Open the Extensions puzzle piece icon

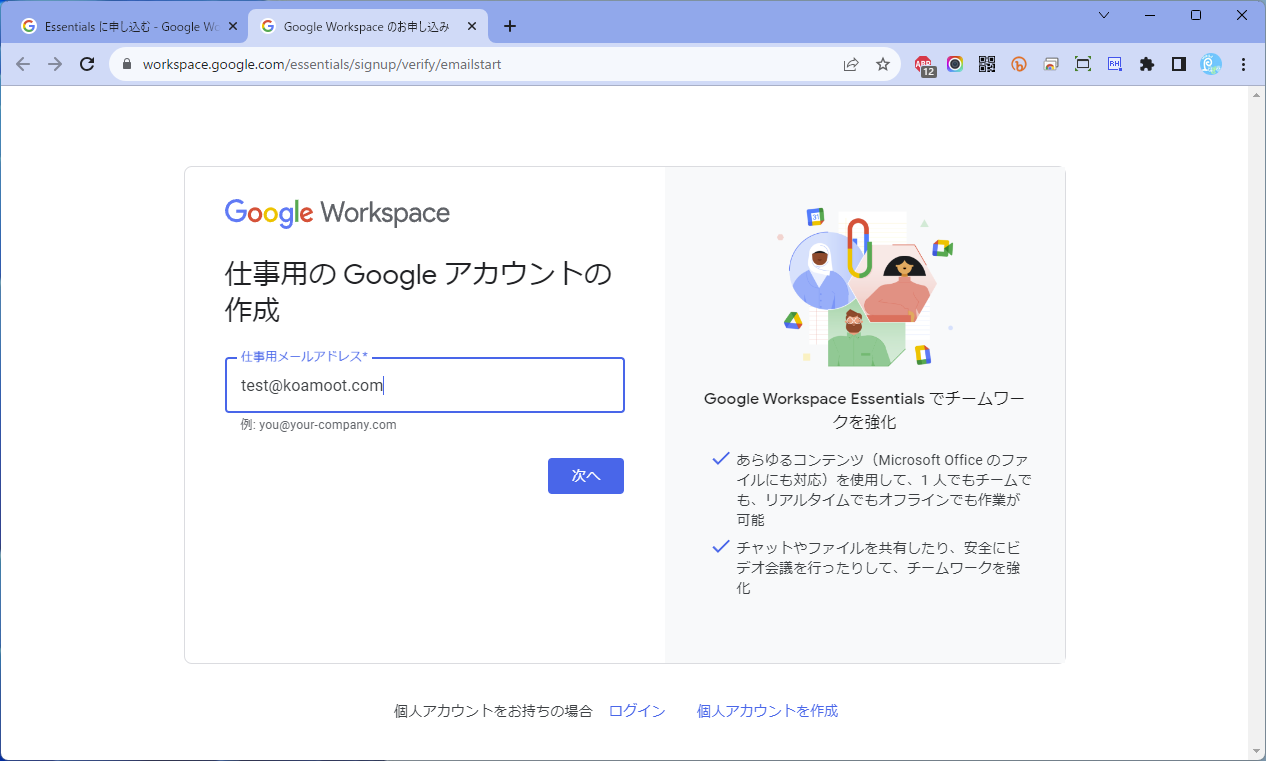click(1146, 63)
